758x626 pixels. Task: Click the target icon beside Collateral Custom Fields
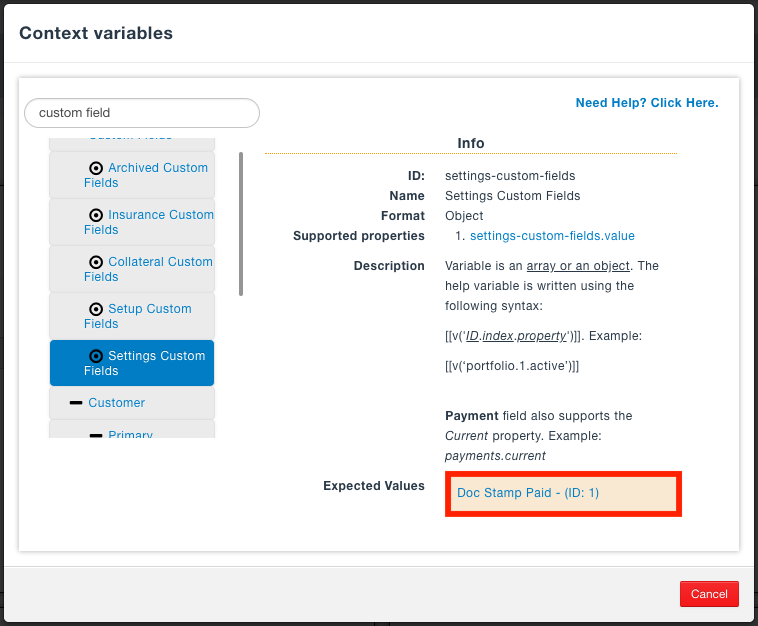(96, 262)
